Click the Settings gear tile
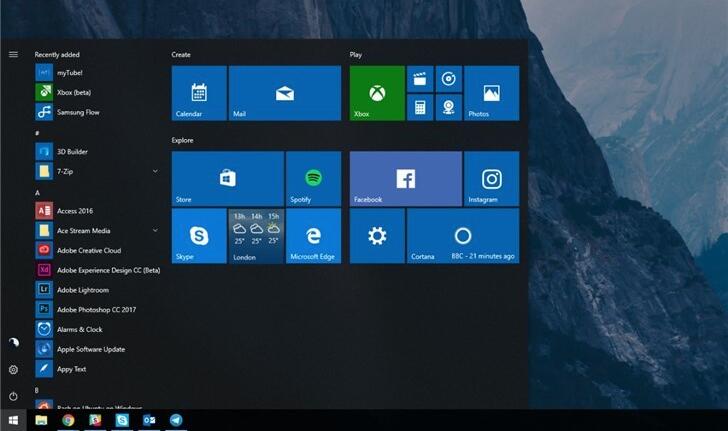 pyautogui.click(x=377, y=236)
